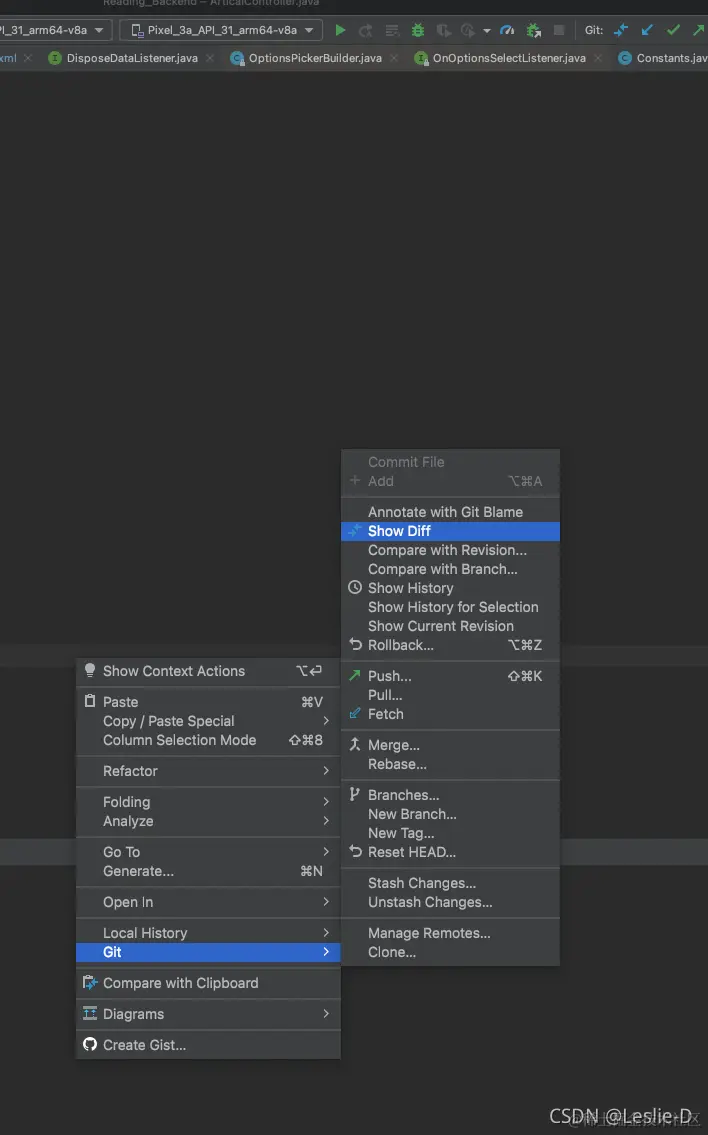Click the Git commit green checkmark
This screenshot has width=708, height=1135.
(673, 31)
